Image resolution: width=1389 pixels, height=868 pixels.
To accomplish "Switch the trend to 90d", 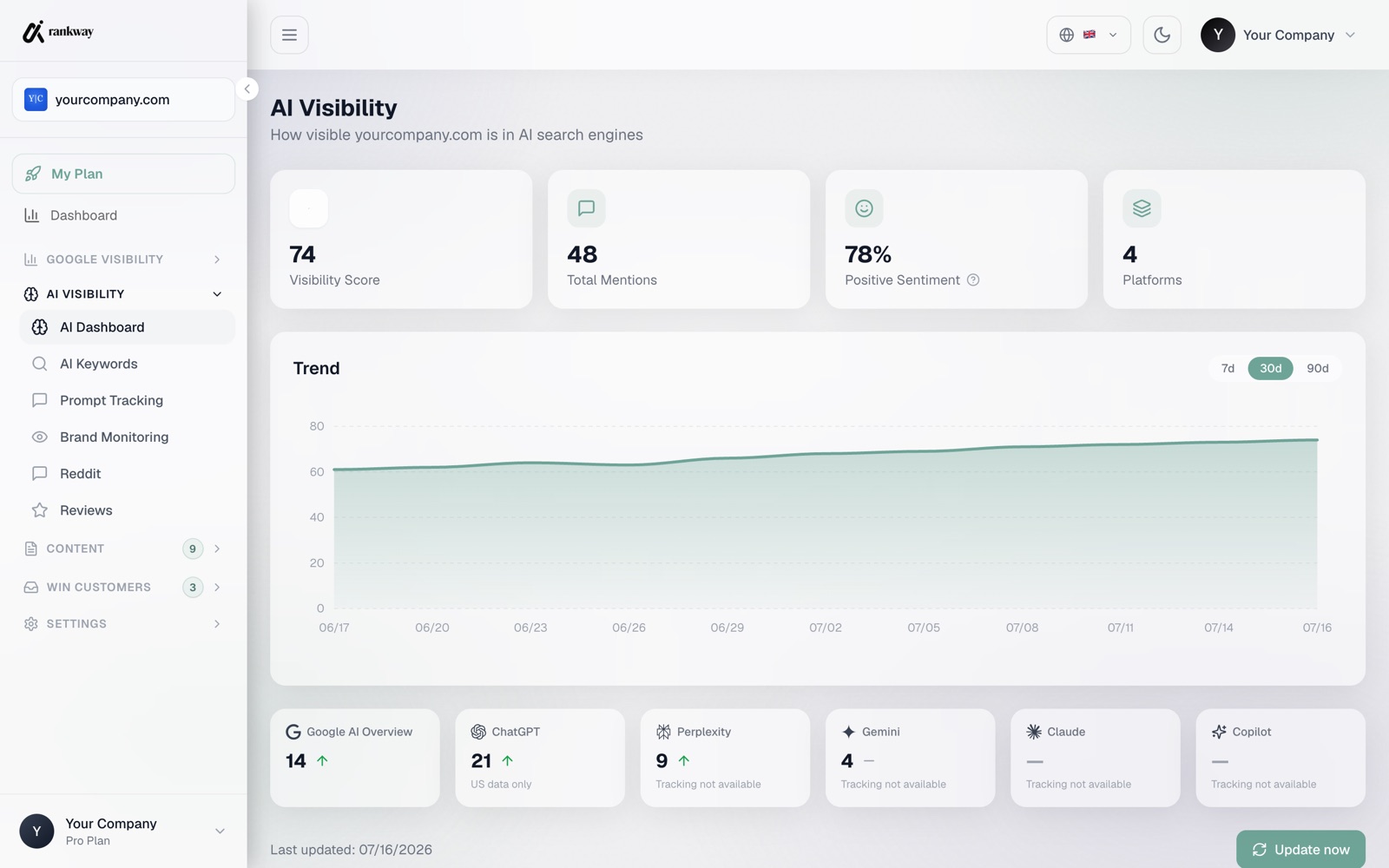I will click(x=1317, y=368).
